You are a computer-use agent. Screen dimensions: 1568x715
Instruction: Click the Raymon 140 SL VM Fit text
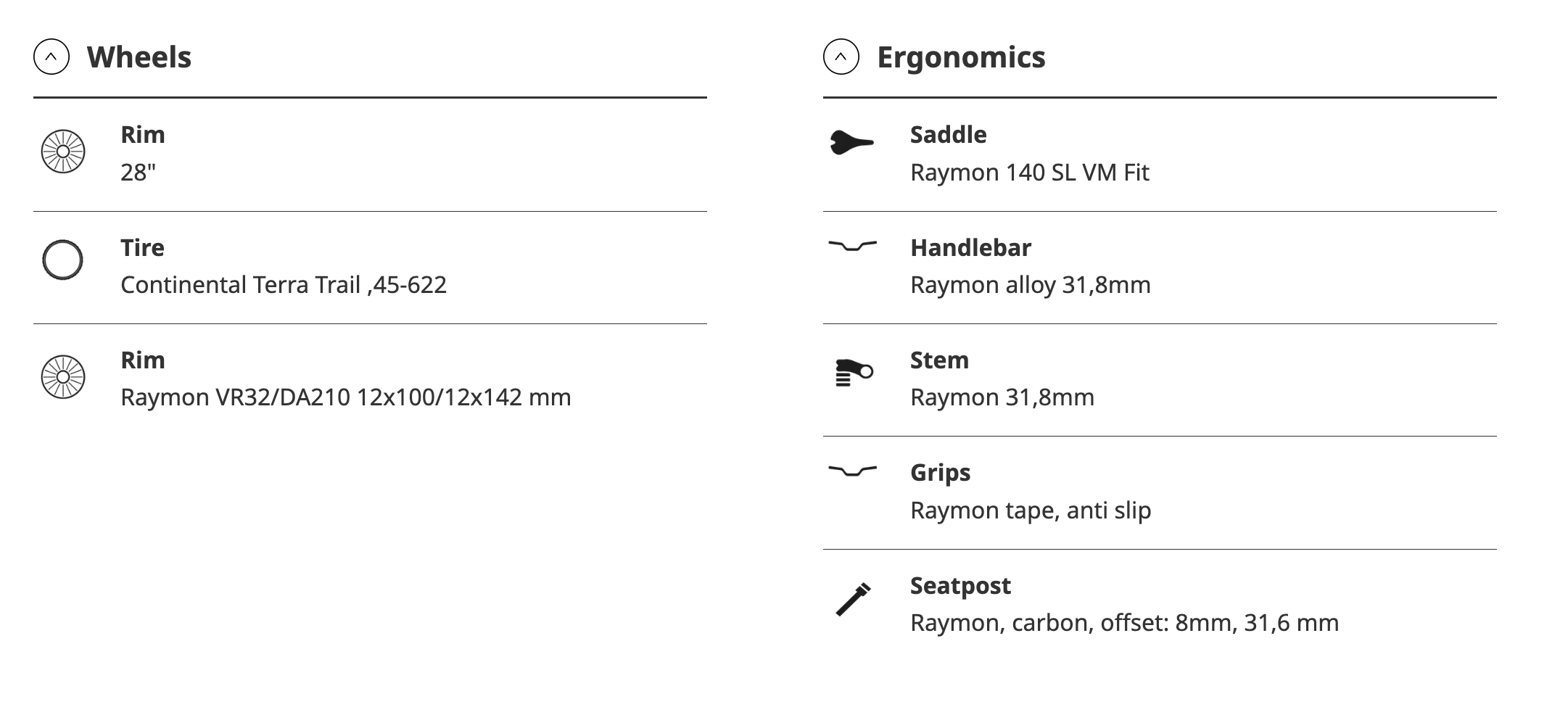coord(1029,173)
